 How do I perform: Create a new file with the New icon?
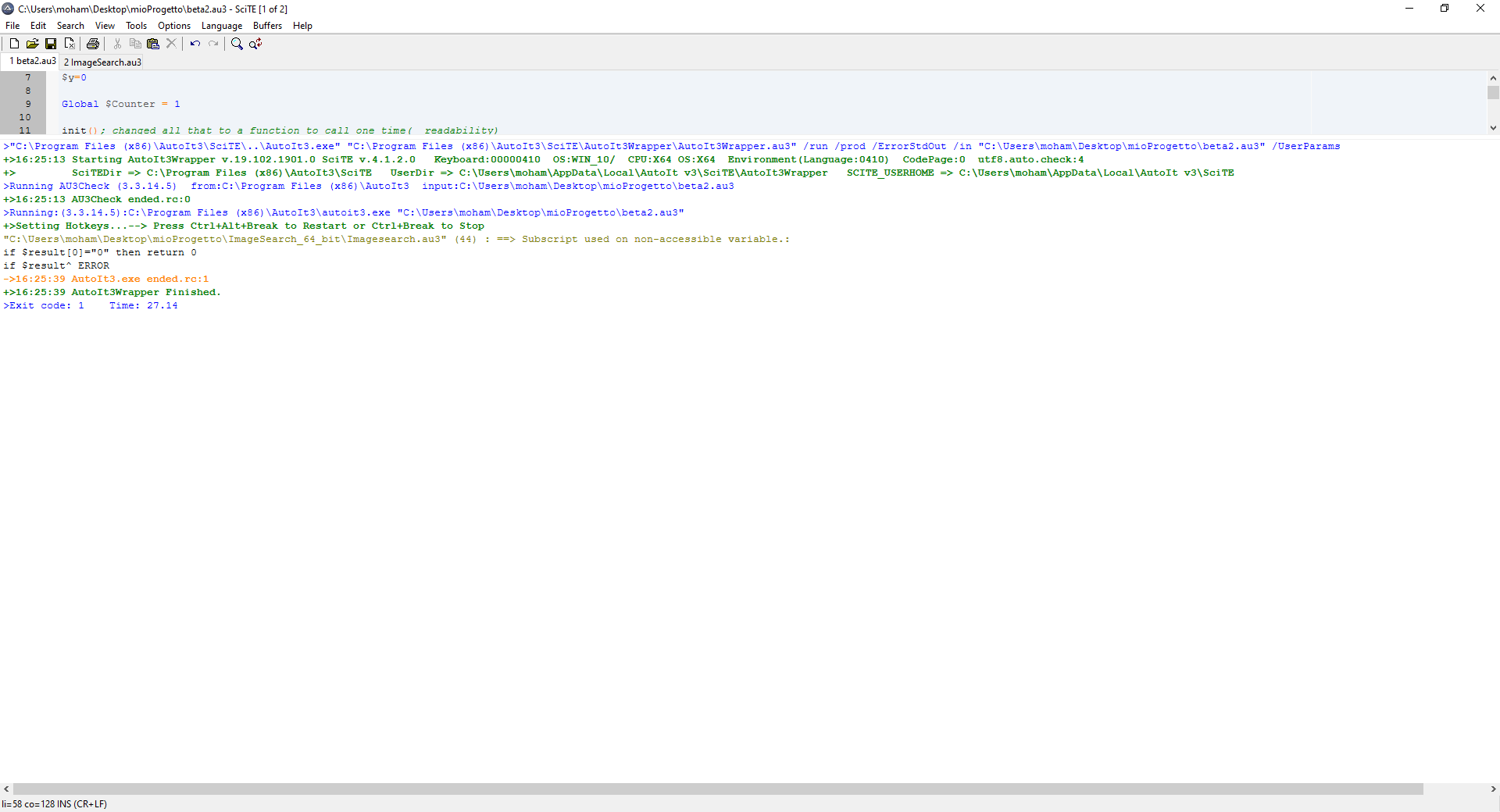(x=14, y=44)
